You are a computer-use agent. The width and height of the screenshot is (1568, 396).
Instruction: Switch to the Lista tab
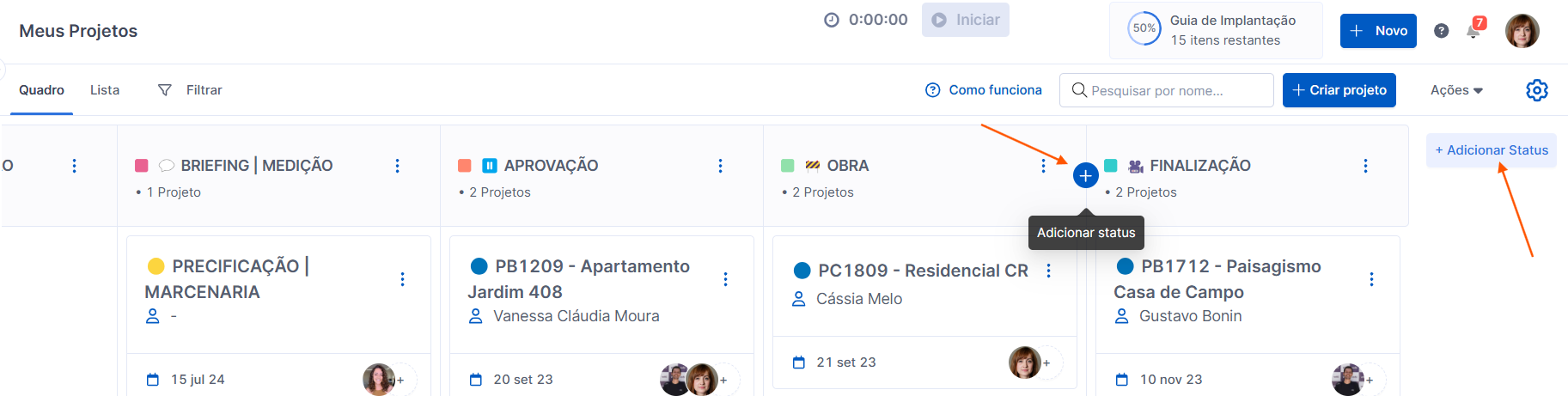click(105, 90)
